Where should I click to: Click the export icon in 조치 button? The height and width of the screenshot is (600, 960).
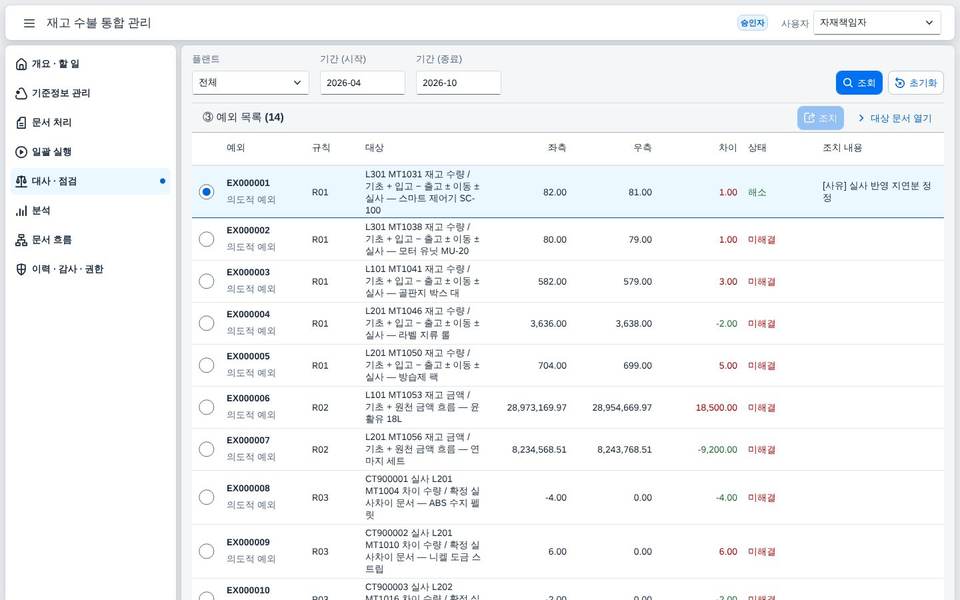click(809, 118)
